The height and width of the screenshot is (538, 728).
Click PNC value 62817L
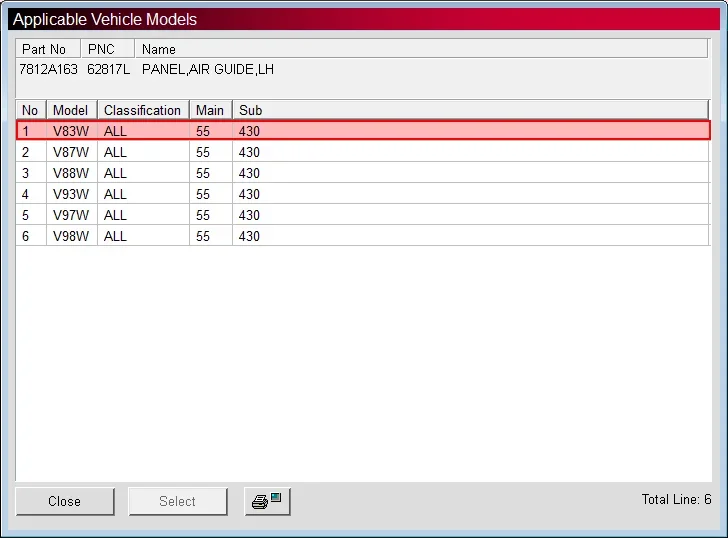[109, 69]
